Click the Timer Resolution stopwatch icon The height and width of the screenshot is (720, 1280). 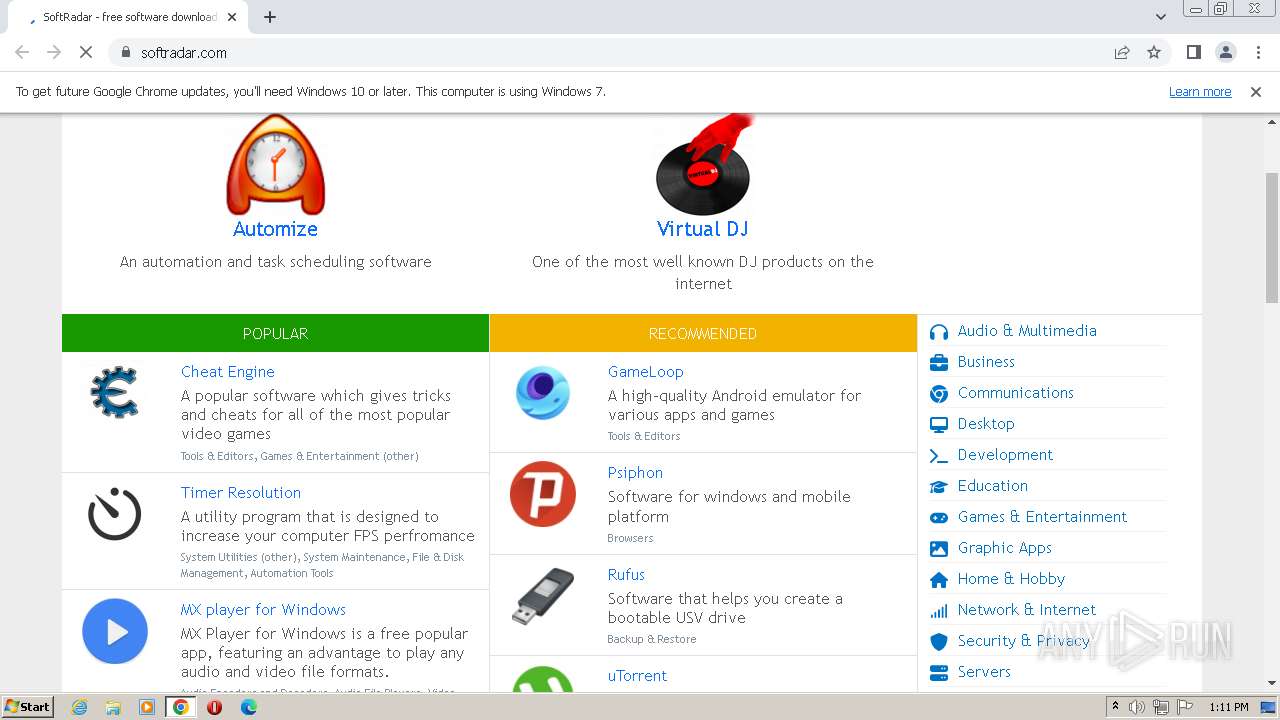click(x=115, y=514)
